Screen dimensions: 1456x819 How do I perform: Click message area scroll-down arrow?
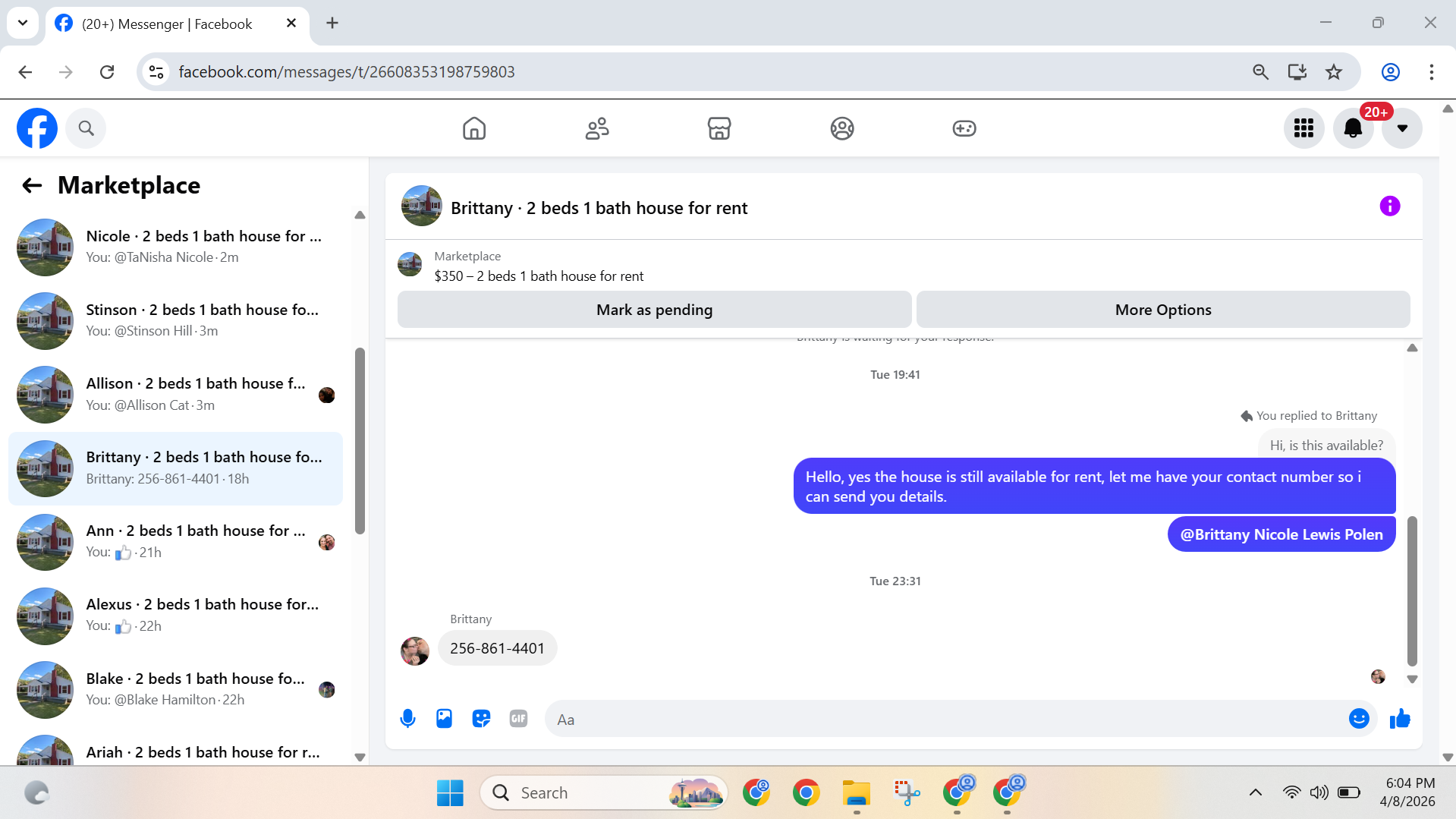[1412, 679]
